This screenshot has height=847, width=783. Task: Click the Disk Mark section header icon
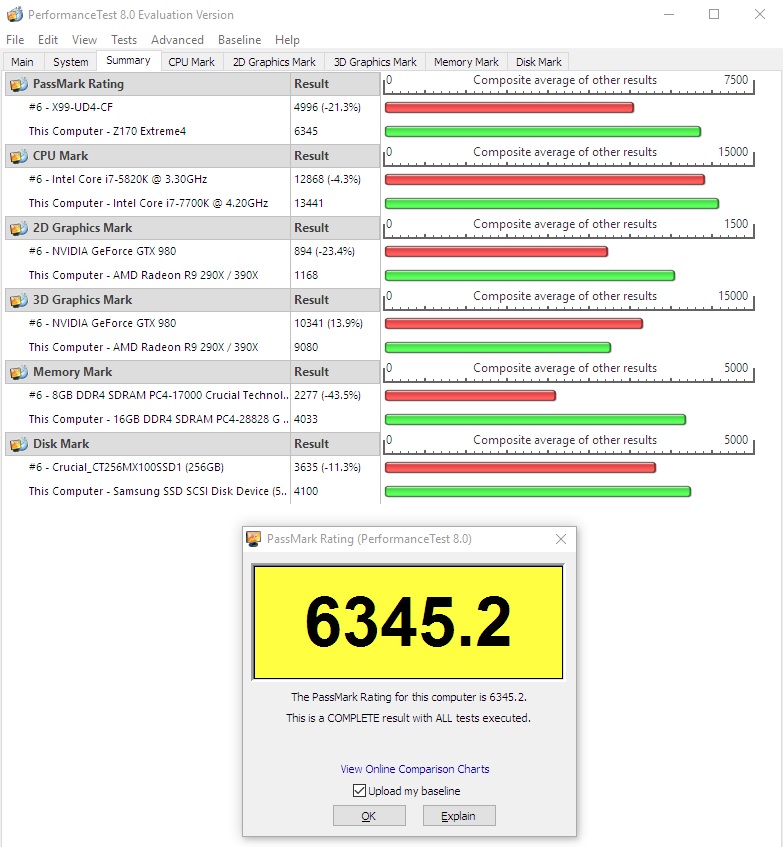pyautogui.click(x=19, y=444)
